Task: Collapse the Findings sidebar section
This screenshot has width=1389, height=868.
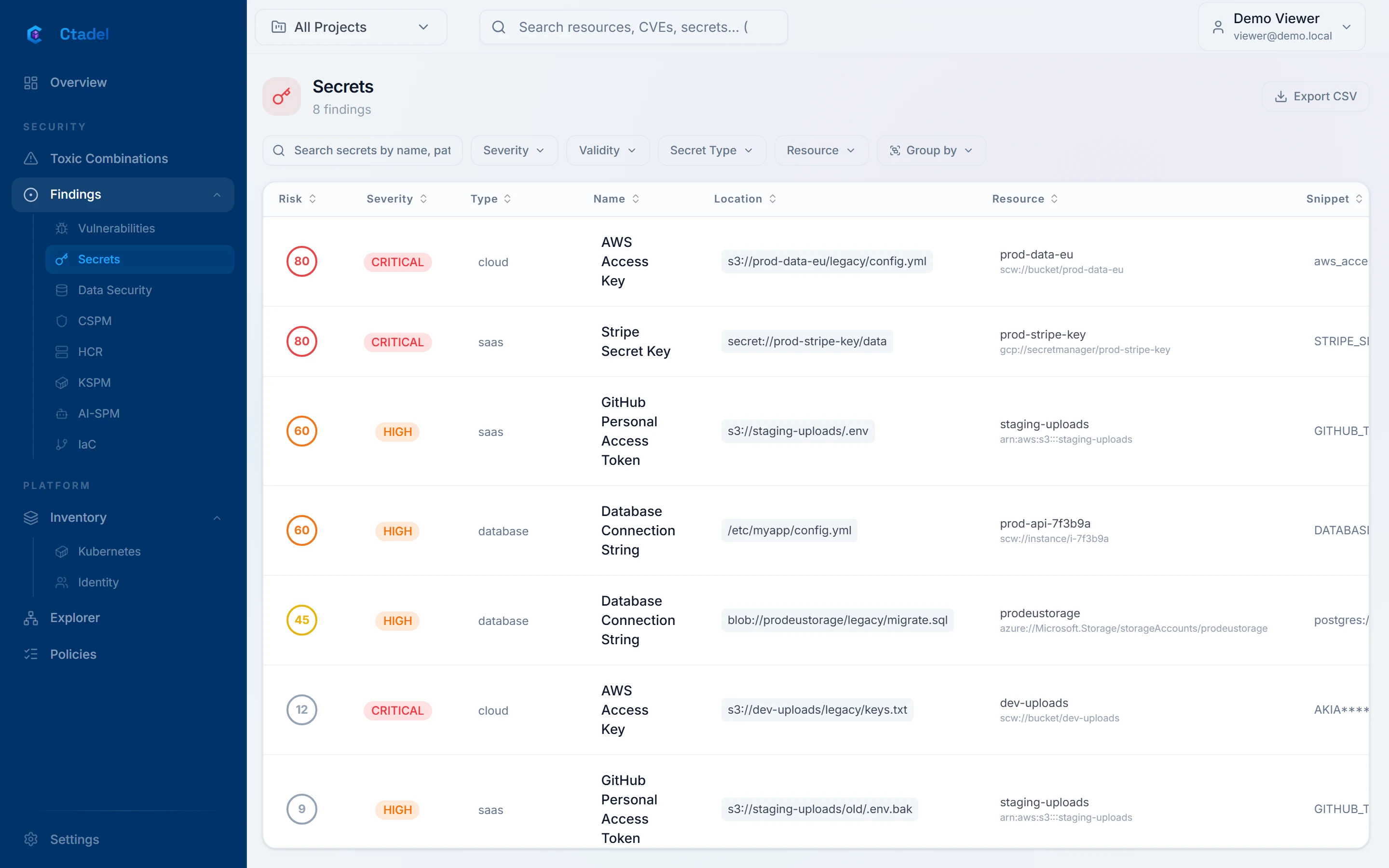Action: (217, 195)
